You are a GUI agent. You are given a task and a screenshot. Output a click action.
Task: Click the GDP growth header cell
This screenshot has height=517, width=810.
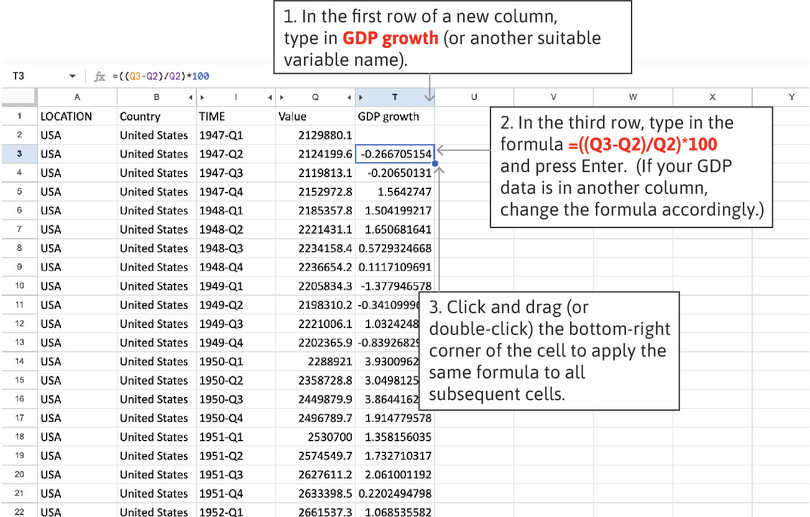[x=395, y=116]
